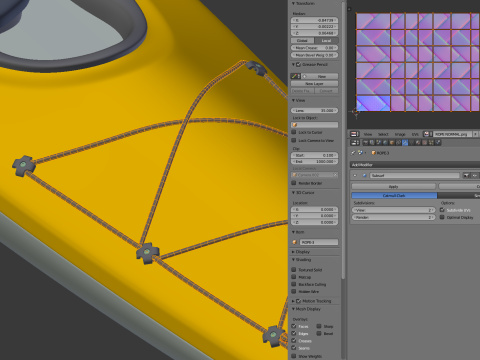This screenshot has width=480, height=360.
Task: Select Global transform space button
Action: (302, 41)
